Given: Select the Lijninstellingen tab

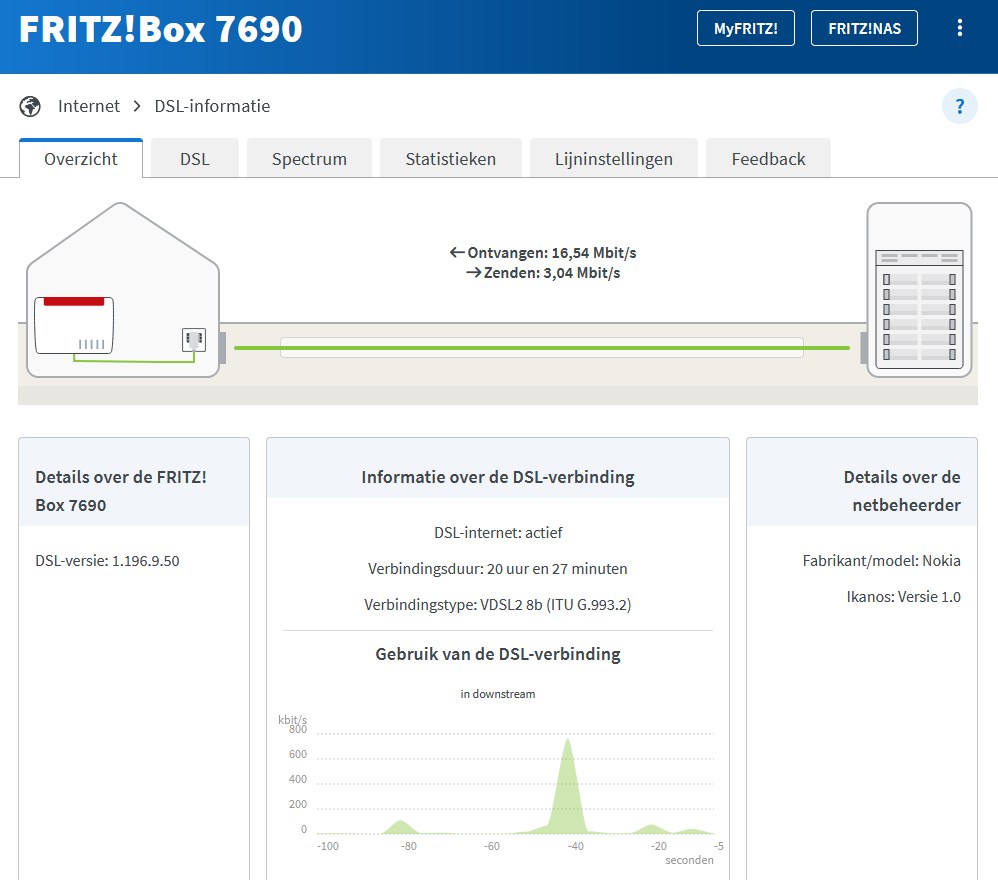Looking at the screenshot, I should coord(614,159).
